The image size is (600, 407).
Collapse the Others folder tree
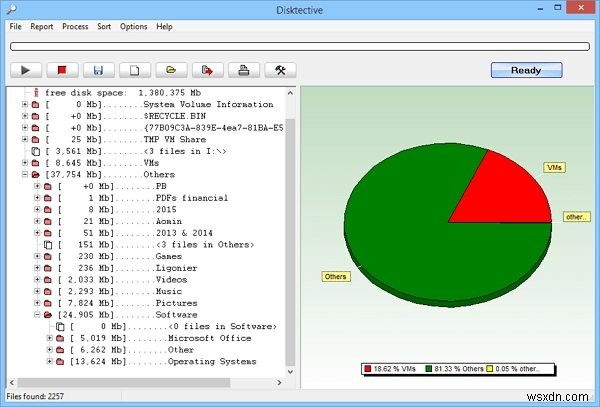point(25,174)
